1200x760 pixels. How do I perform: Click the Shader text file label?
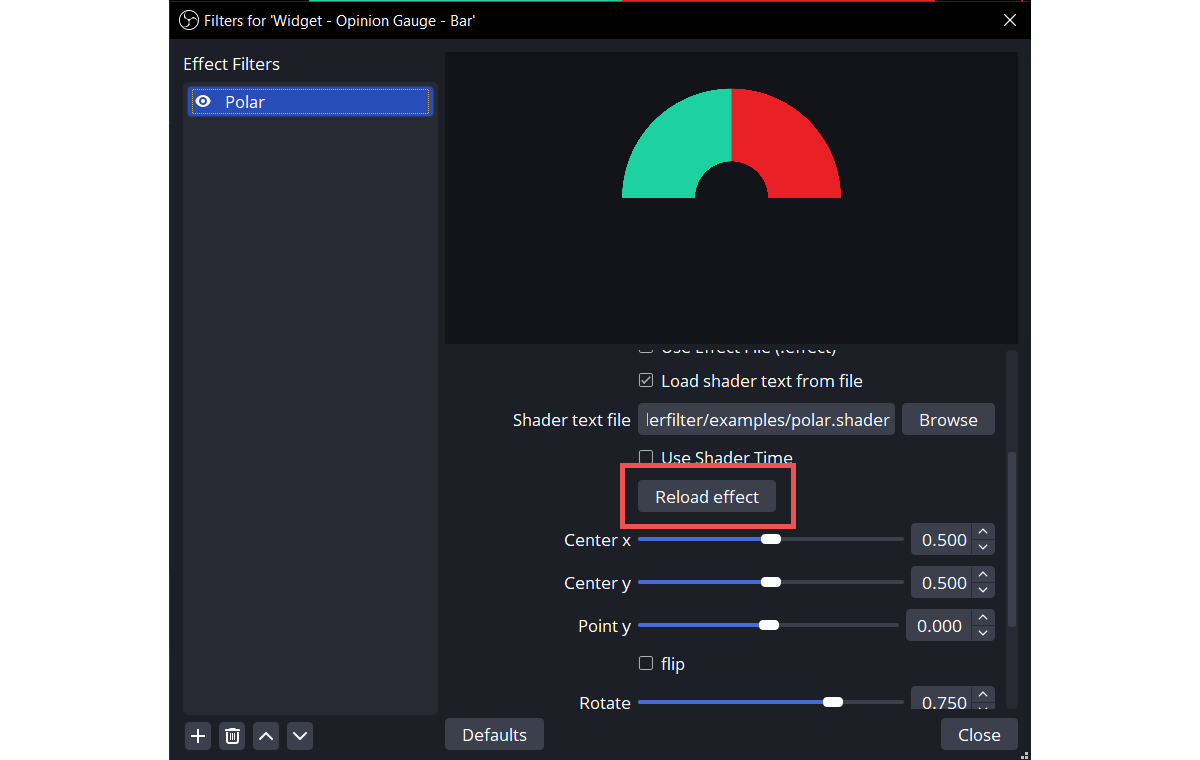point(571,420)
